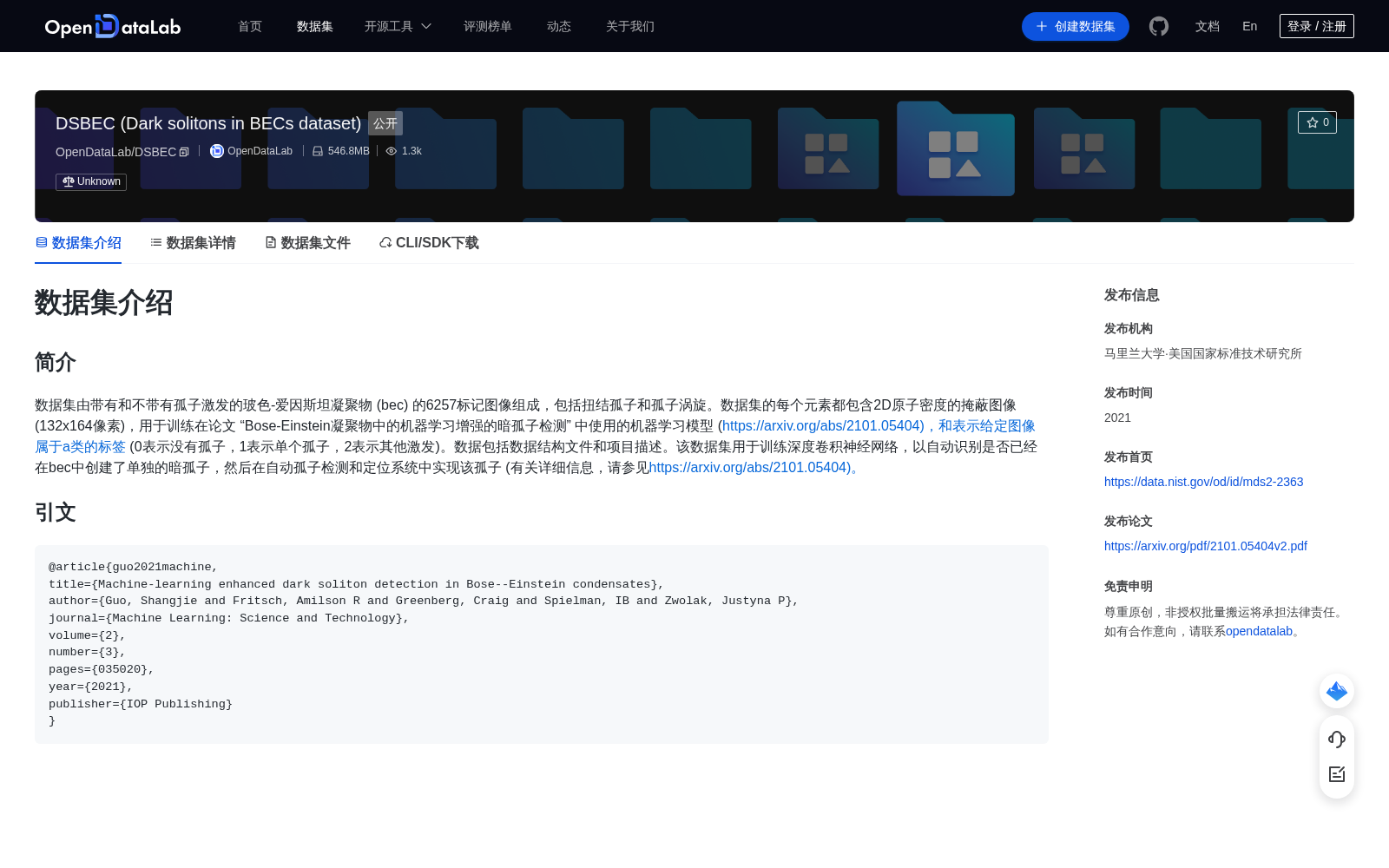Open 文档 link in header

tap(1208, 26)
